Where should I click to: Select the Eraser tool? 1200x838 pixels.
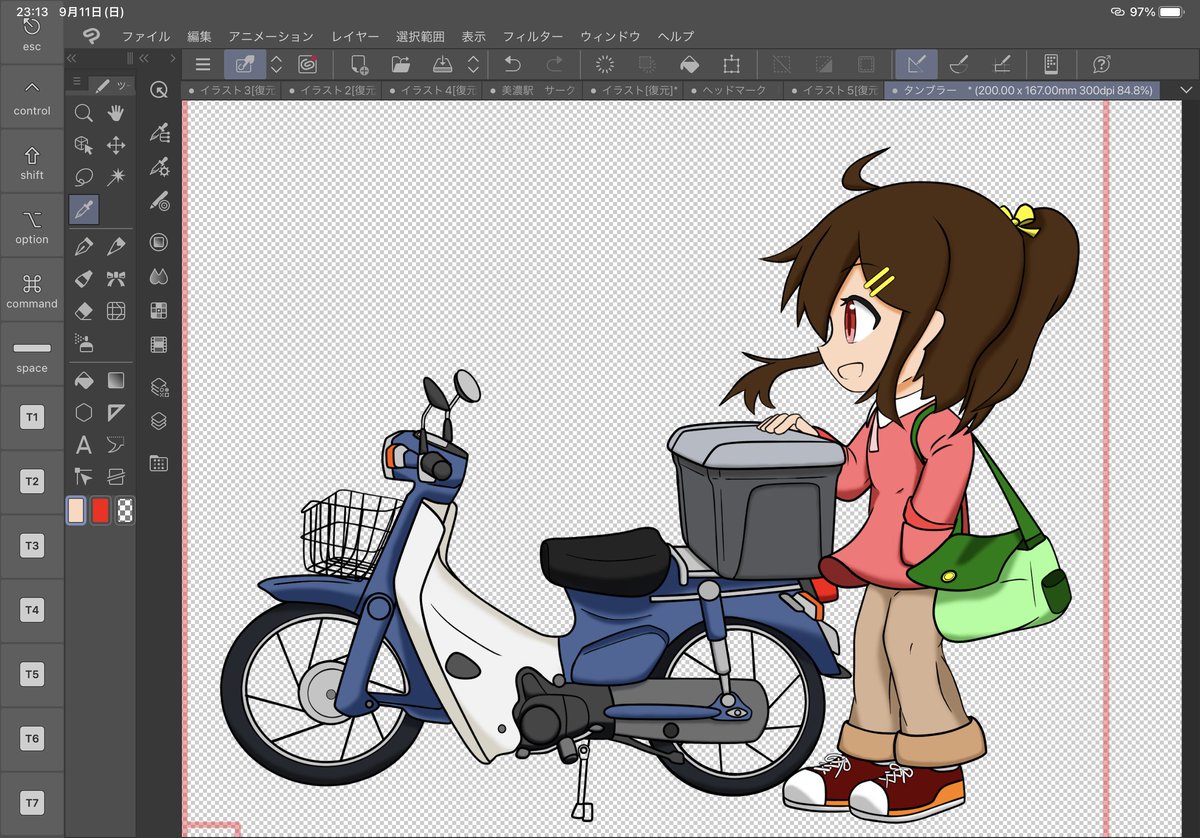click(x=84, y=310)
